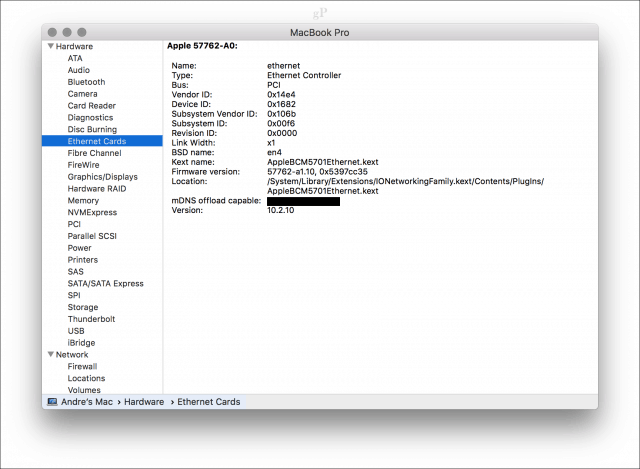Close the MacBook Pro window
The width and height of the screenshot is (640, 469).
52,32
